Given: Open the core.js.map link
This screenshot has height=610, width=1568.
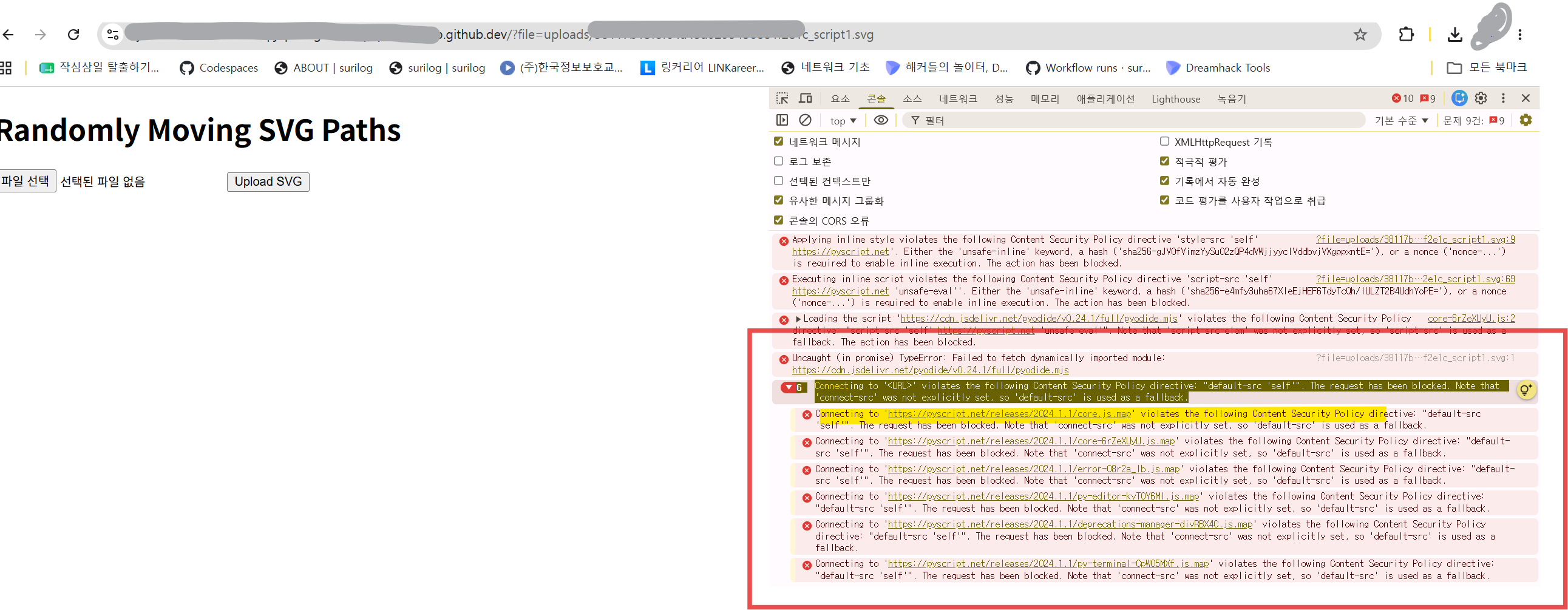Looking at the screenshot, I should [1010, 413].
